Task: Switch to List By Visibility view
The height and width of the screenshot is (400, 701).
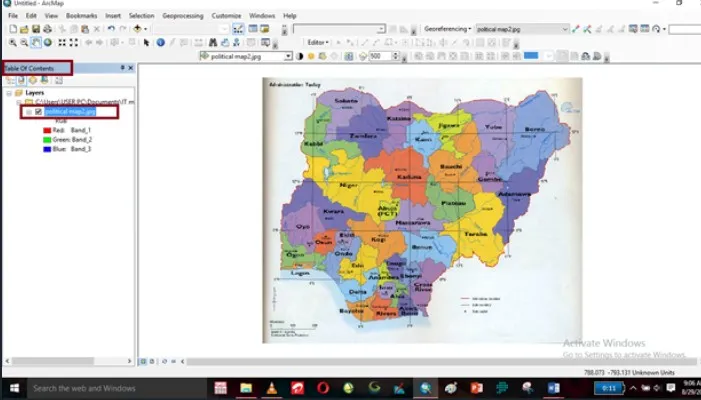Action: (33, 80)
